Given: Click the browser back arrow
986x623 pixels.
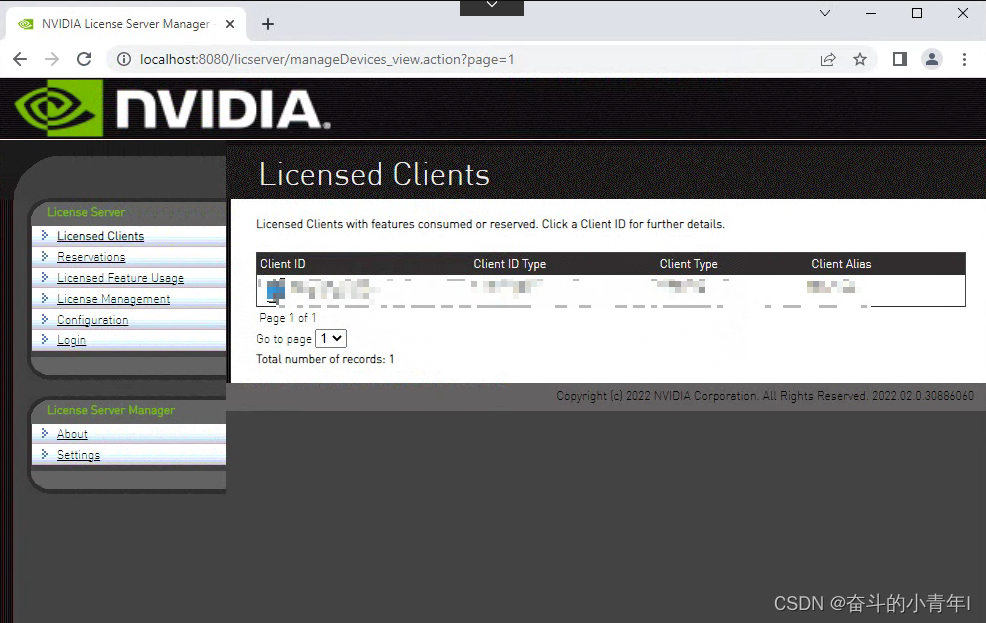Looking at the screenshot, I should 20,59.
